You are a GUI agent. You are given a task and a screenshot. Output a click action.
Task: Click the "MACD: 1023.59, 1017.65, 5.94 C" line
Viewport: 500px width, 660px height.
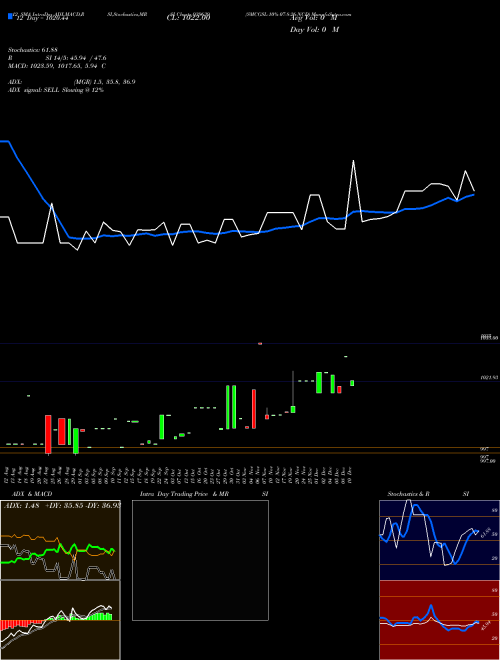coord(57,66)
